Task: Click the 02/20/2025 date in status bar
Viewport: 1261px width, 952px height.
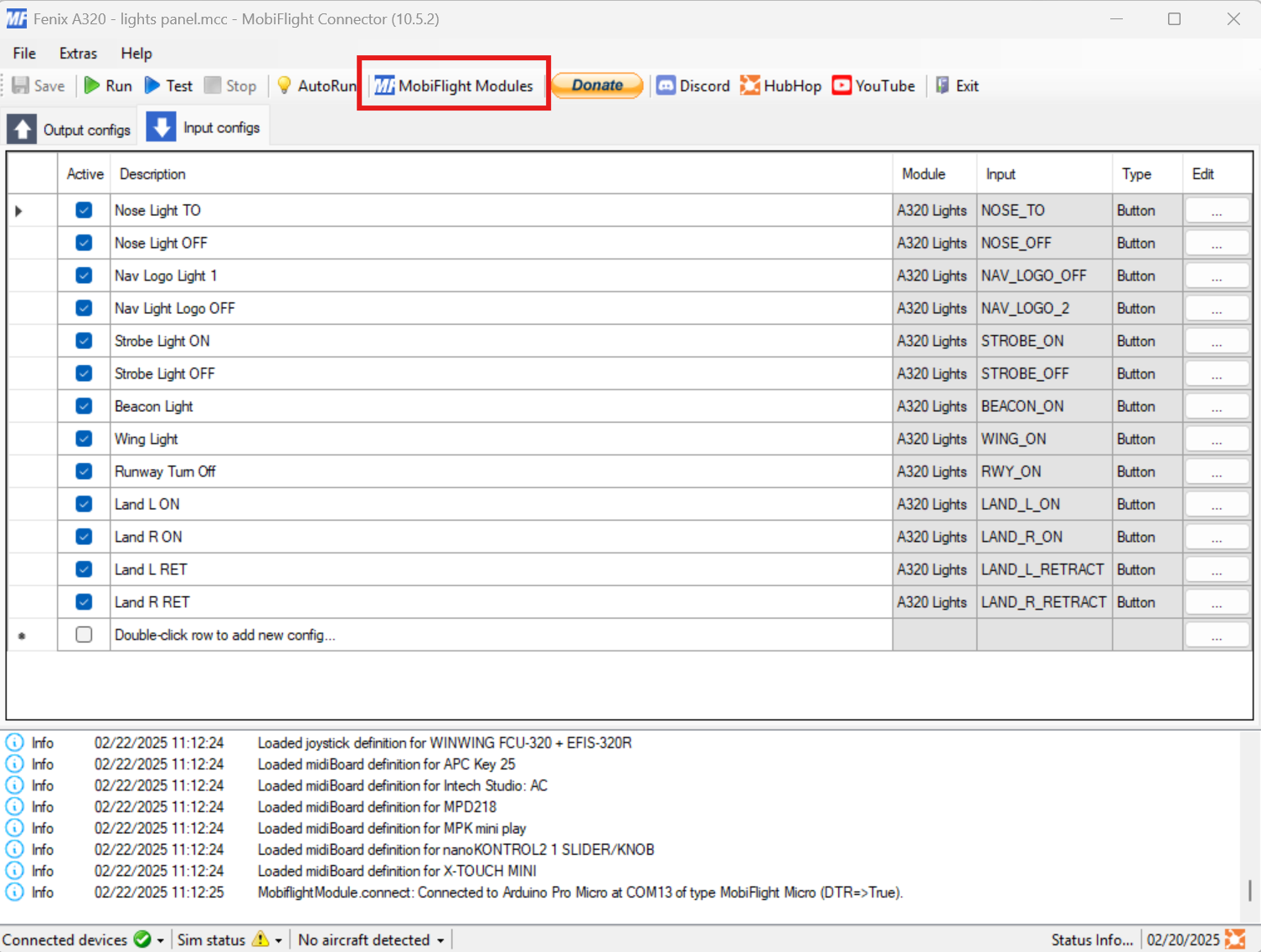Action: pos(1183,940)
